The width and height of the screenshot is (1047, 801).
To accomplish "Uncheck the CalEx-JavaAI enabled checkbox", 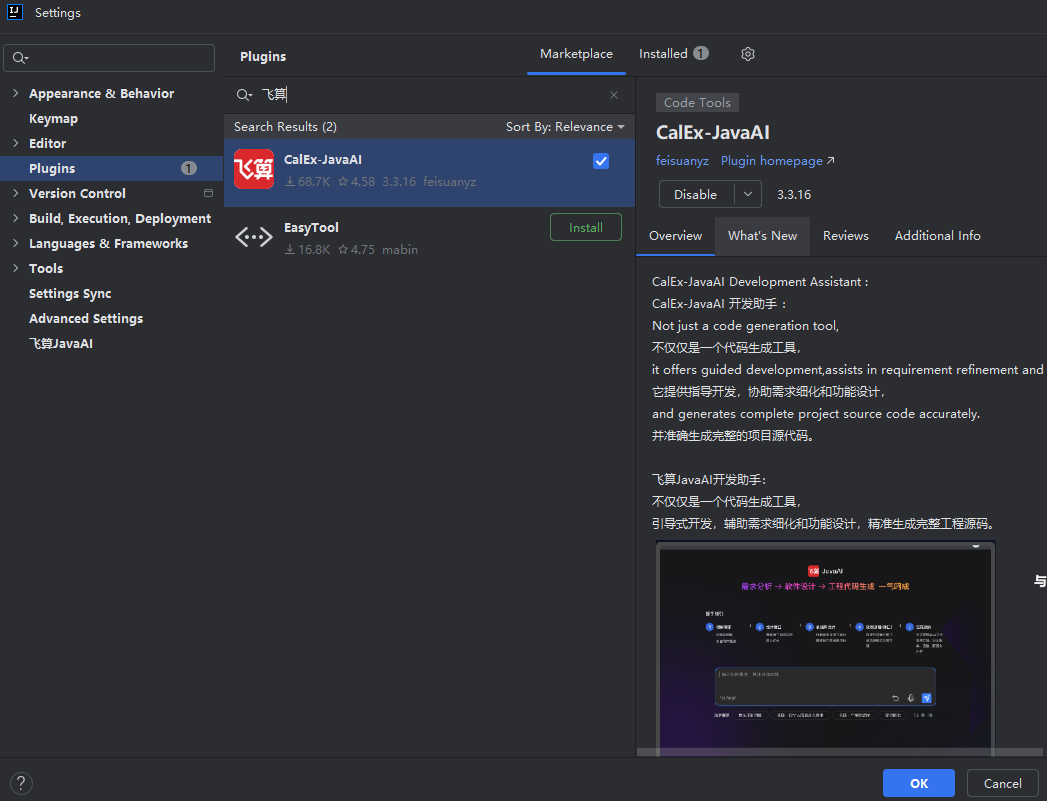I will click(601, 161).
